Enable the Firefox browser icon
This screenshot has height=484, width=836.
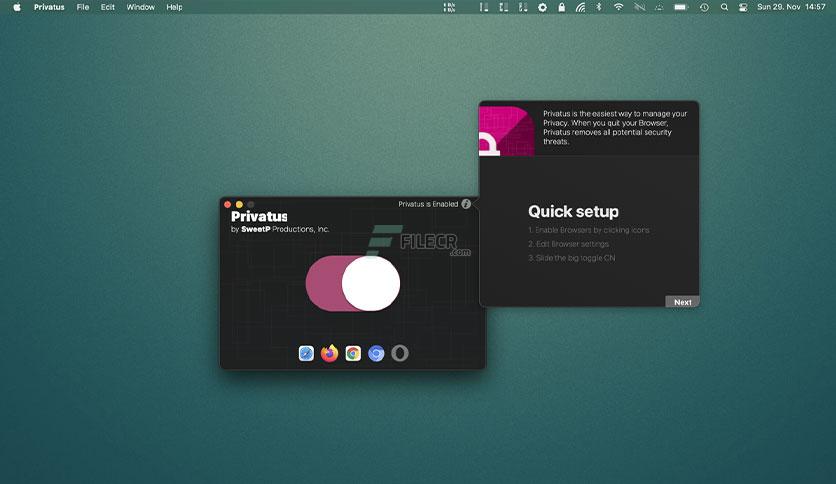329,353
